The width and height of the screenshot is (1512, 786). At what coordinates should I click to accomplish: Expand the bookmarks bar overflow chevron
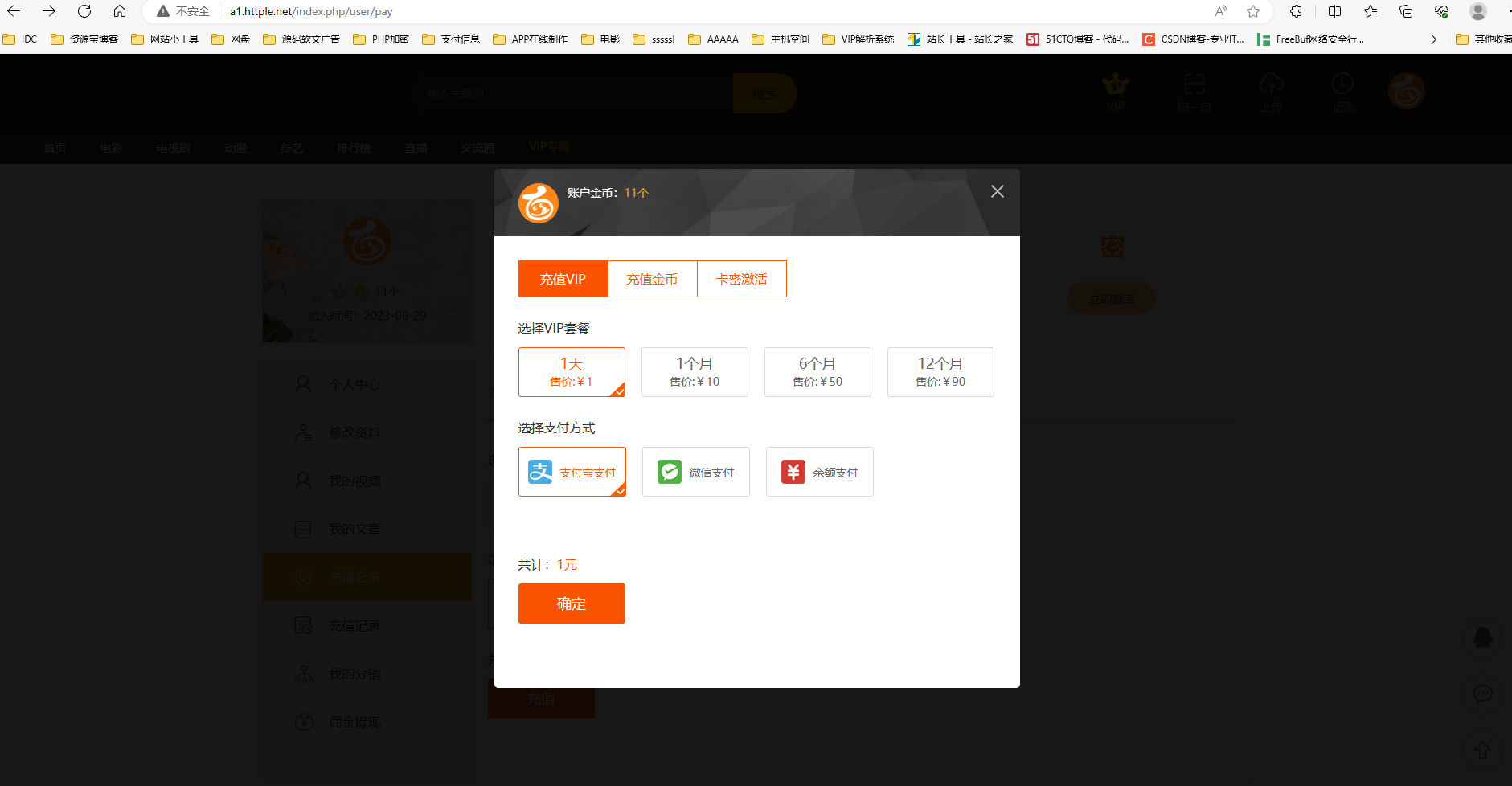click(1432, 39)
